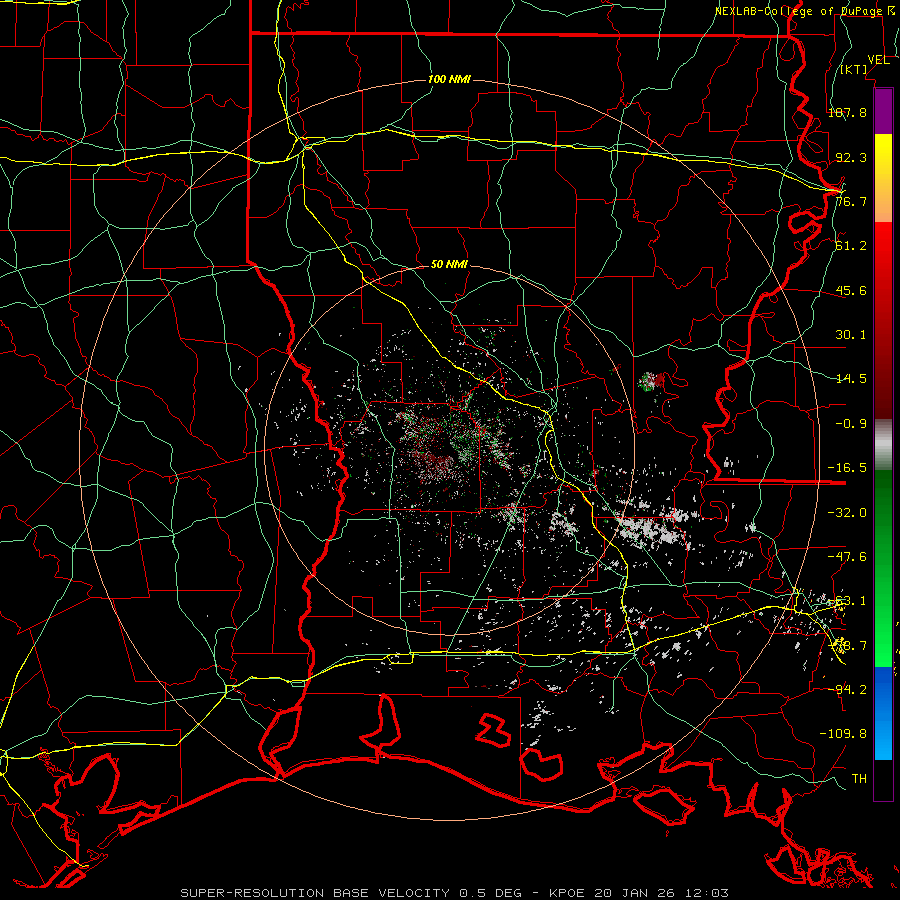Click the '100 NMI' range ring label
This screenshot has height=900, width=900.
[449, 79]
